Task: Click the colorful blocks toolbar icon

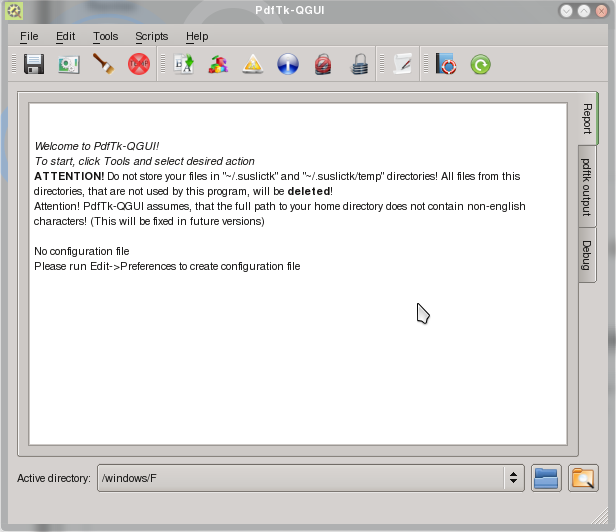Action: 218,64
